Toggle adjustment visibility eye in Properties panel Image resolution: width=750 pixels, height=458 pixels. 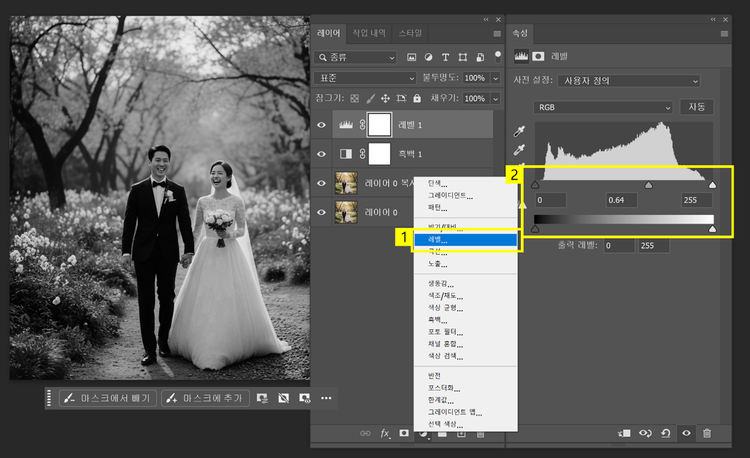[x=686, y=433]
